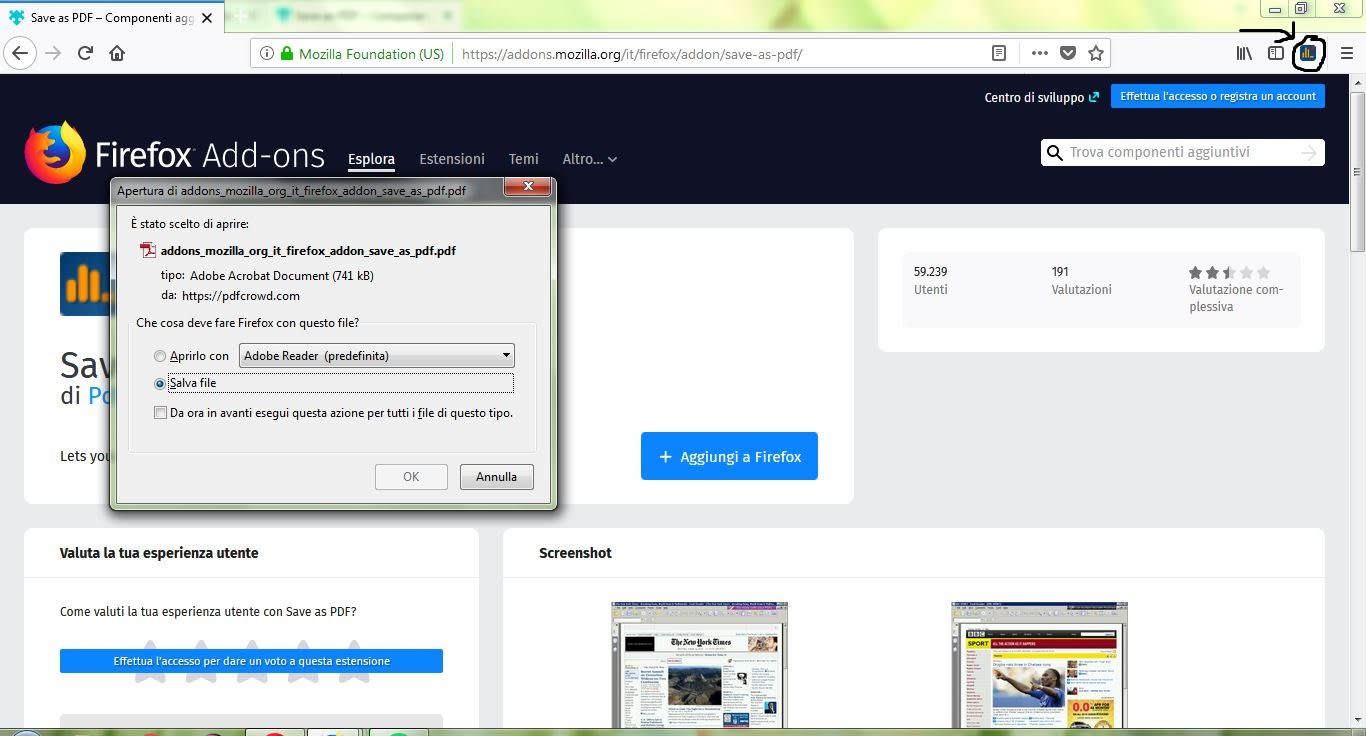This screenshot has height=736, width=1366.
Task: Save page to Pocket
Action: [x=1068, y=54]
